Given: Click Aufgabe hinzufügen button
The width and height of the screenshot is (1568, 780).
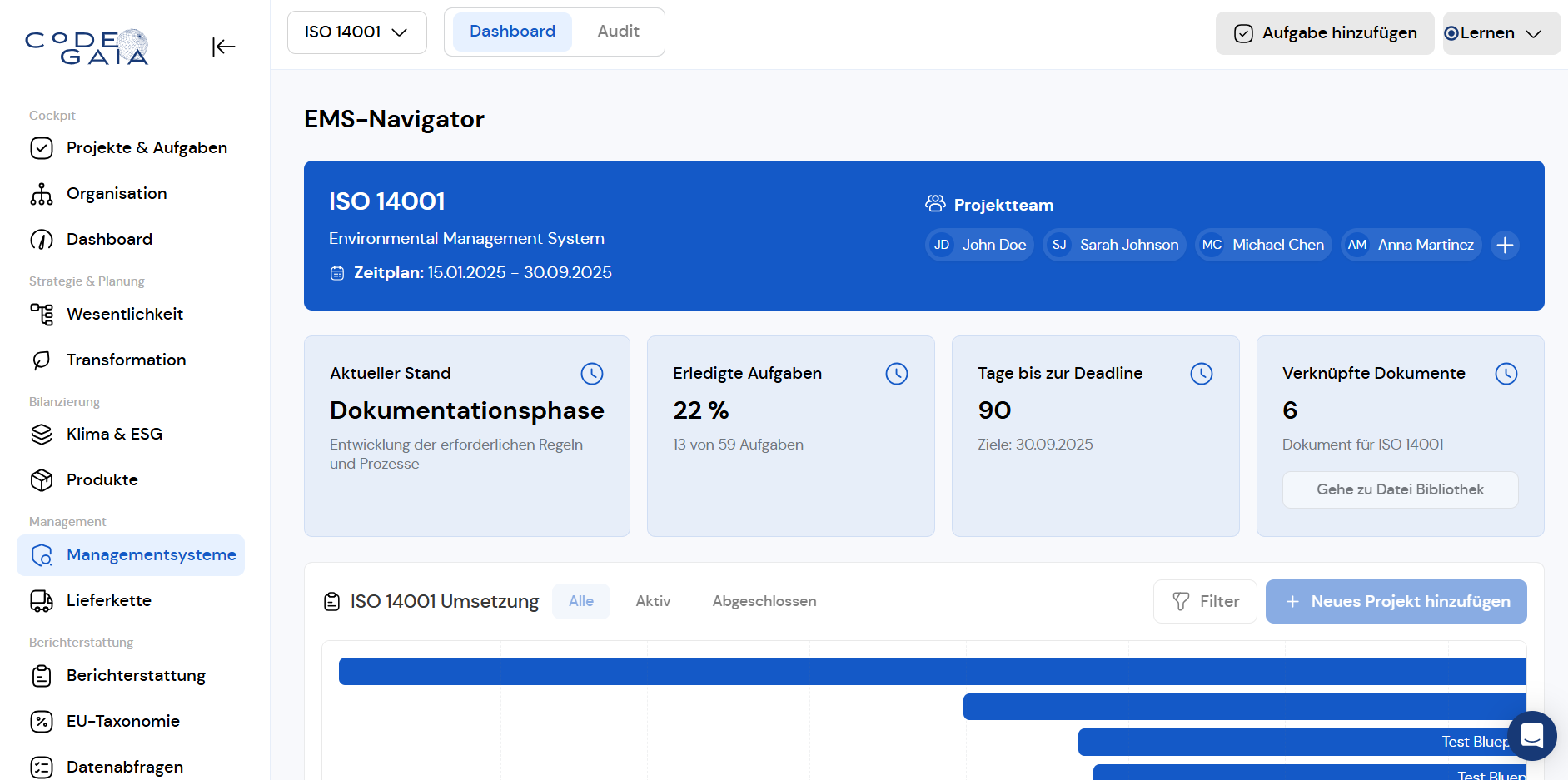Looking at the screenshot, I should point(1325,33).
